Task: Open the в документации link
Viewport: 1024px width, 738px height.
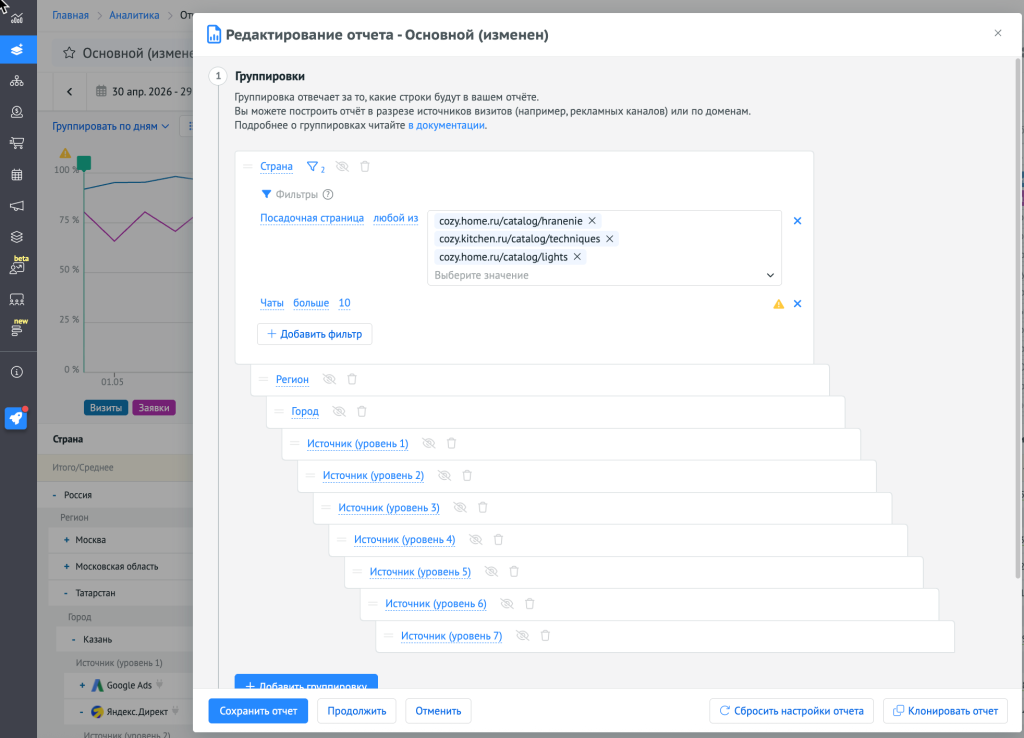Action: pyautogui.click(x=446, y=125)
